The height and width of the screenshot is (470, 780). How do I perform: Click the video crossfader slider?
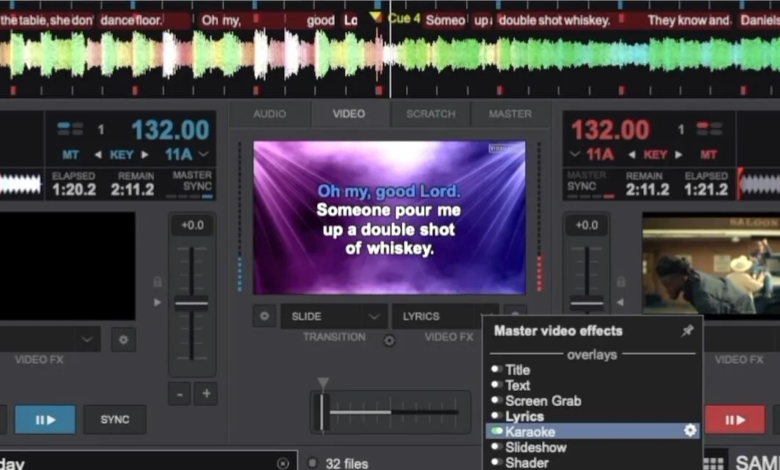tap(322, 411)
